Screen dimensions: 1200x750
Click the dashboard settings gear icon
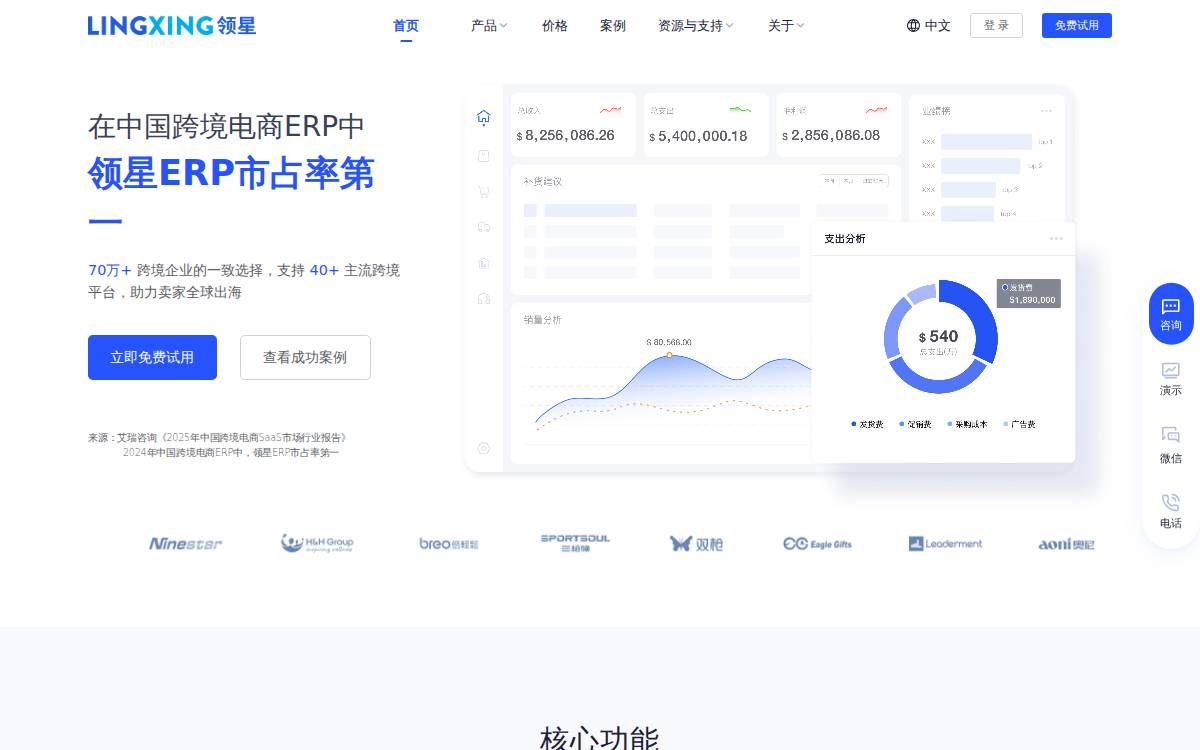pyautogui.click(x=484, y=448)
